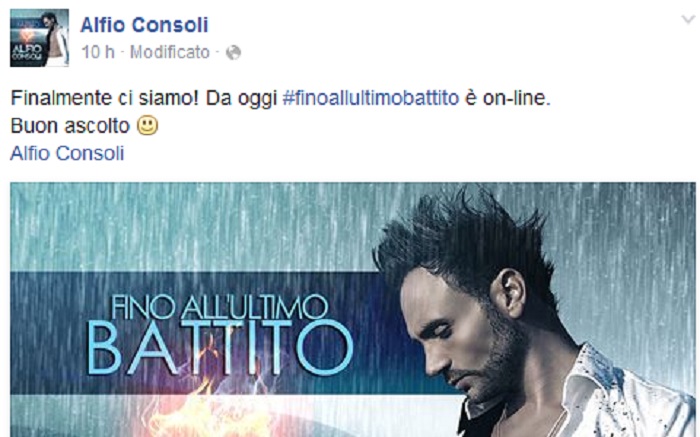Open the '10 h' post timestamp
Image resolution: width=700 pixels, height=437 pixels.
click(x=98, y=52)
